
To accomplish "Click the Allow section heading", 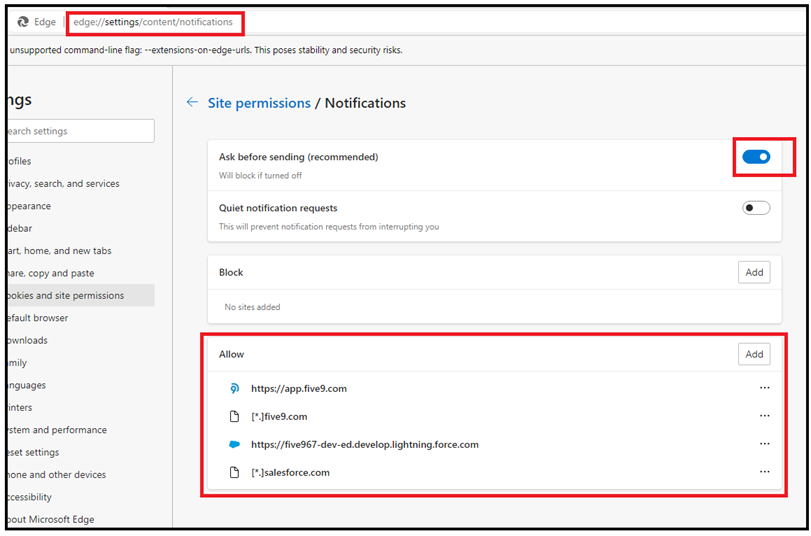I will point(231,354).
